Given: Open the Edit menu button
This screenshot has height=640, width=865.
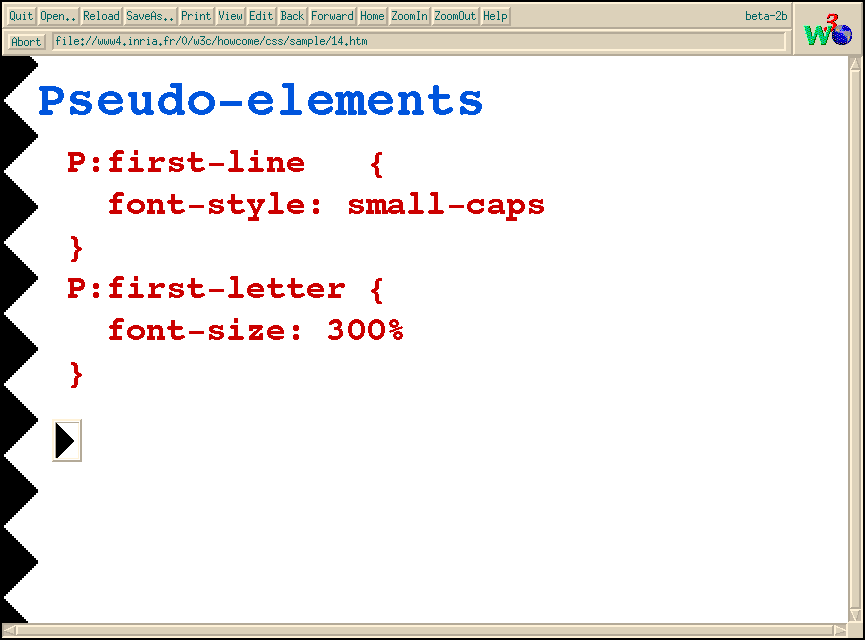Looking at the screenshot, I should pyautogui.click(x=261, y=16).
